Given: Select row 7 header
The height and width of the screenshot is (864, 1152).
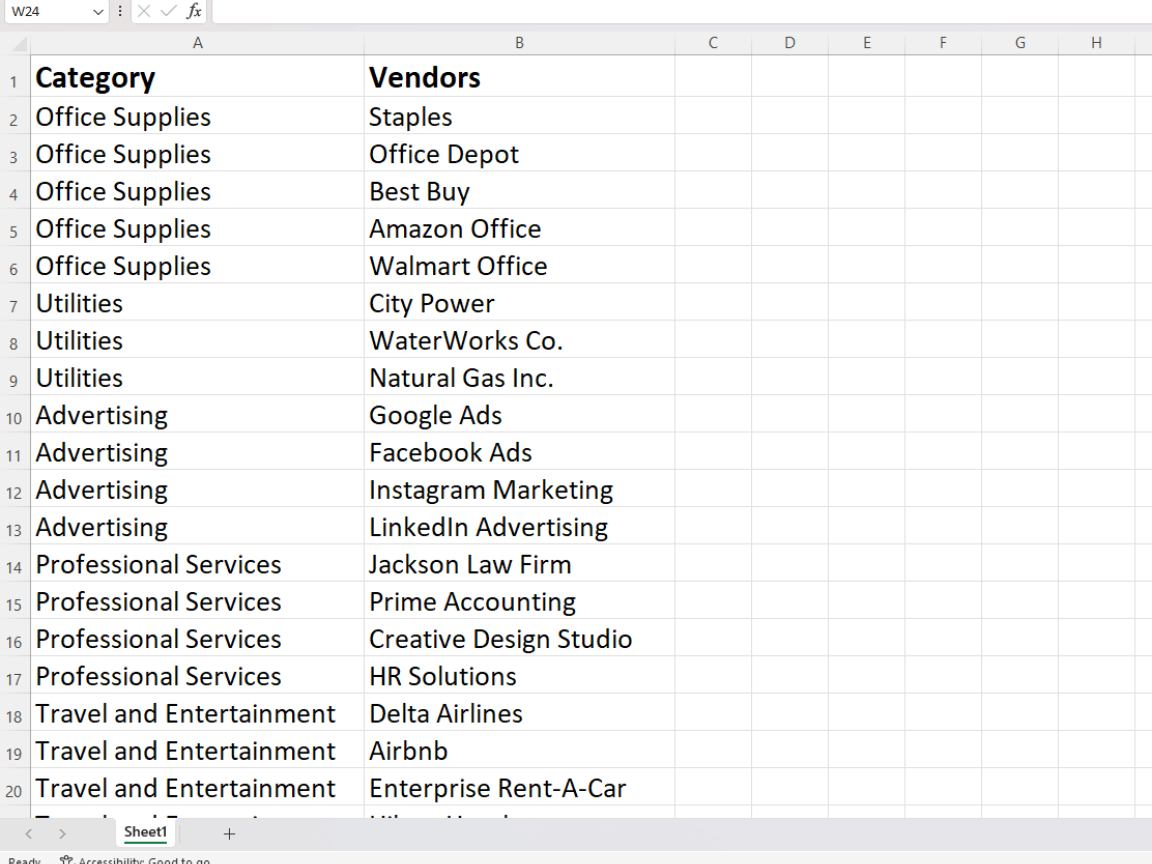Looking at the screenshot, I should click(14, 303).
